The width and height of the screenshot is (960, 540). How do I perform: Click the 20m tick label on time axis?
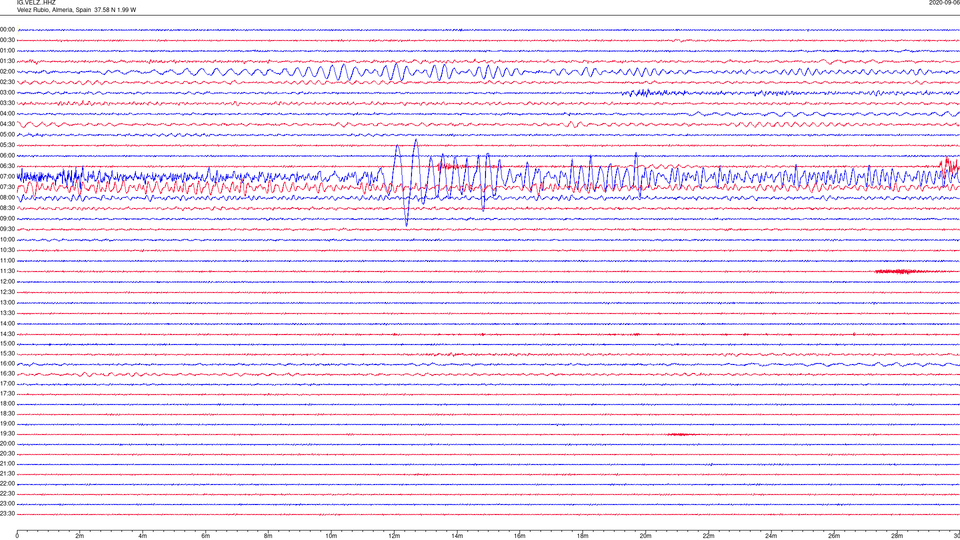tap(645, 536)
